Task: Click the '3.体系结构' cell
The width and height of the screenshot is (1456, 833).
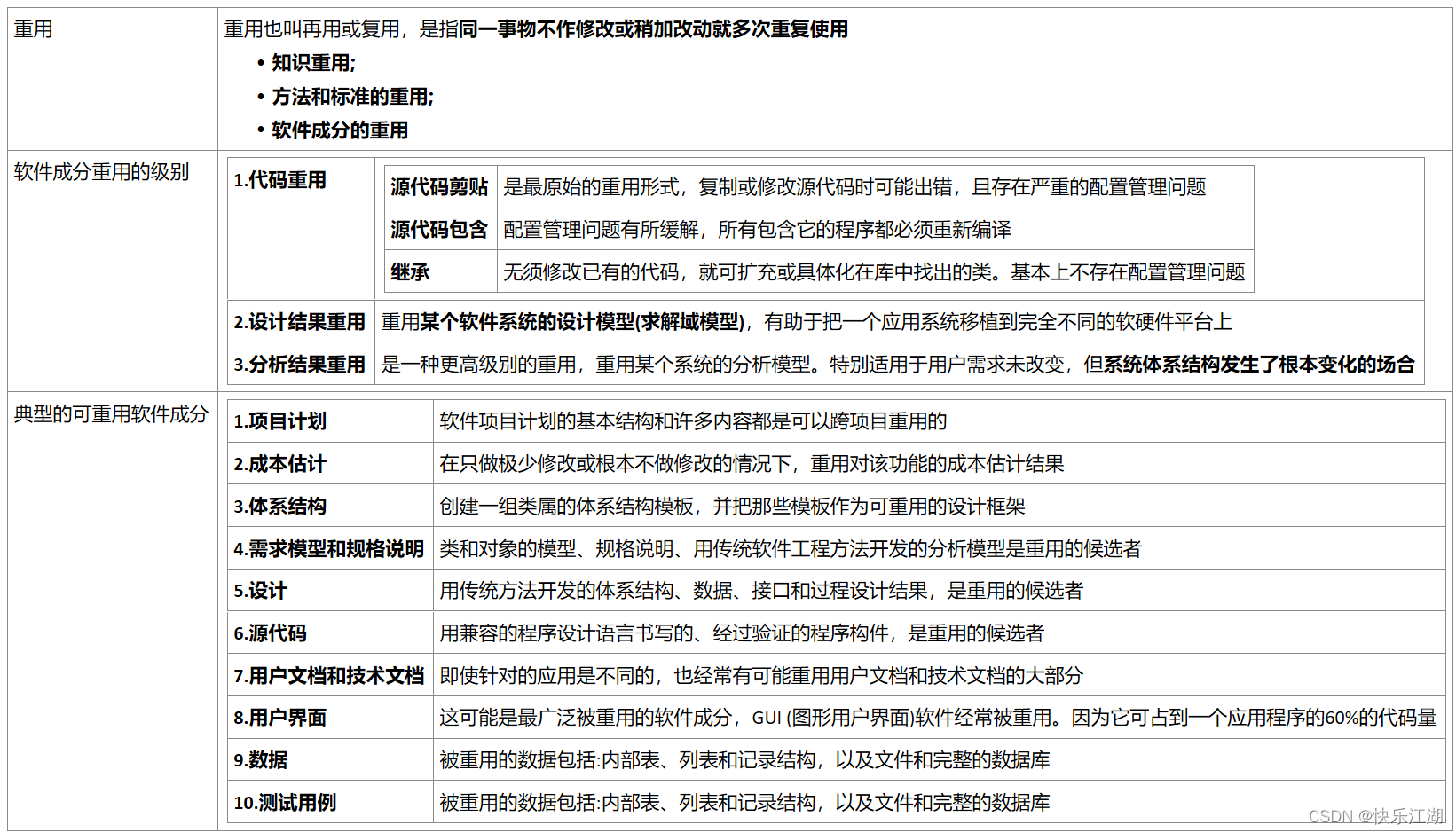Action: tap(330, 507)
